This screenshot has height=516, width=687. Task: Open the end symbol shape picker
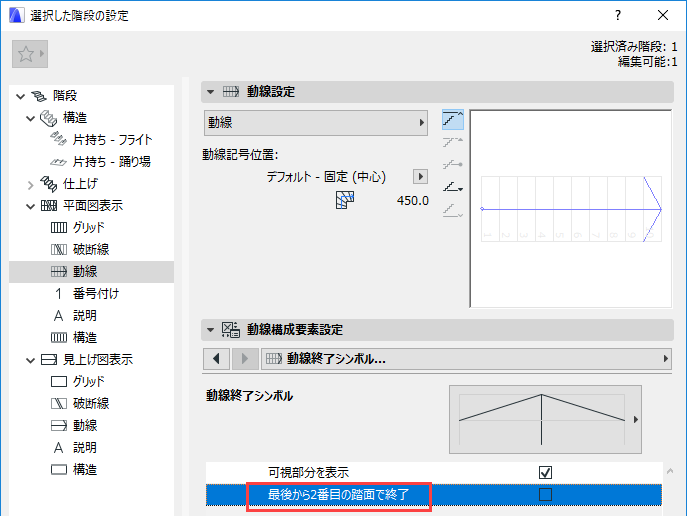tap(545, 420)
